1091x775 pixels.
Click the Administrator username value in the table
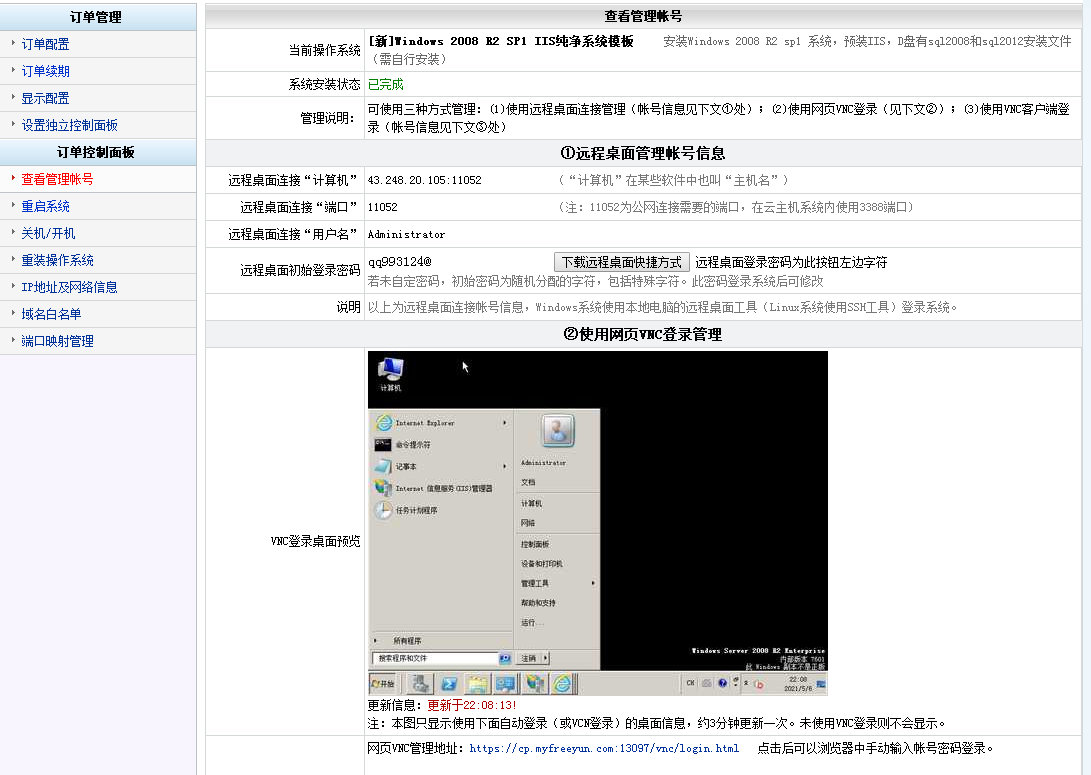click(406, 234)
